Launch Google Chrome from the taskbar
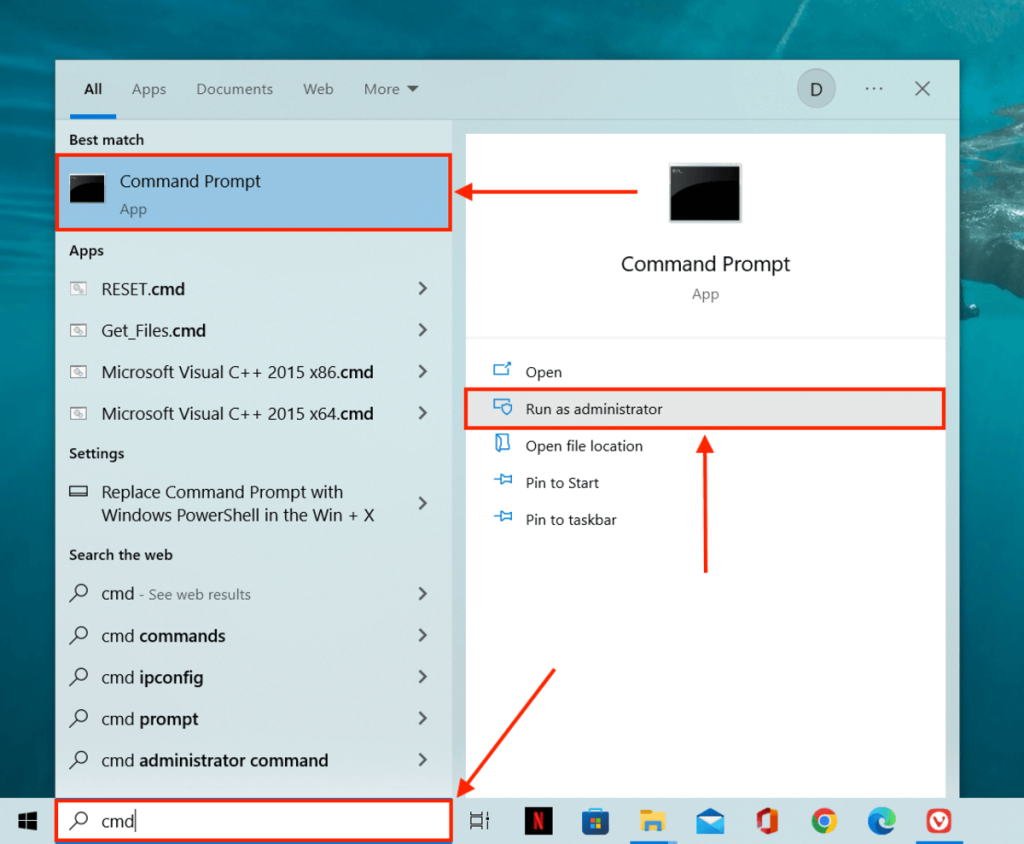The height and width of the screenshot is (844, 1024). [824, 821]
